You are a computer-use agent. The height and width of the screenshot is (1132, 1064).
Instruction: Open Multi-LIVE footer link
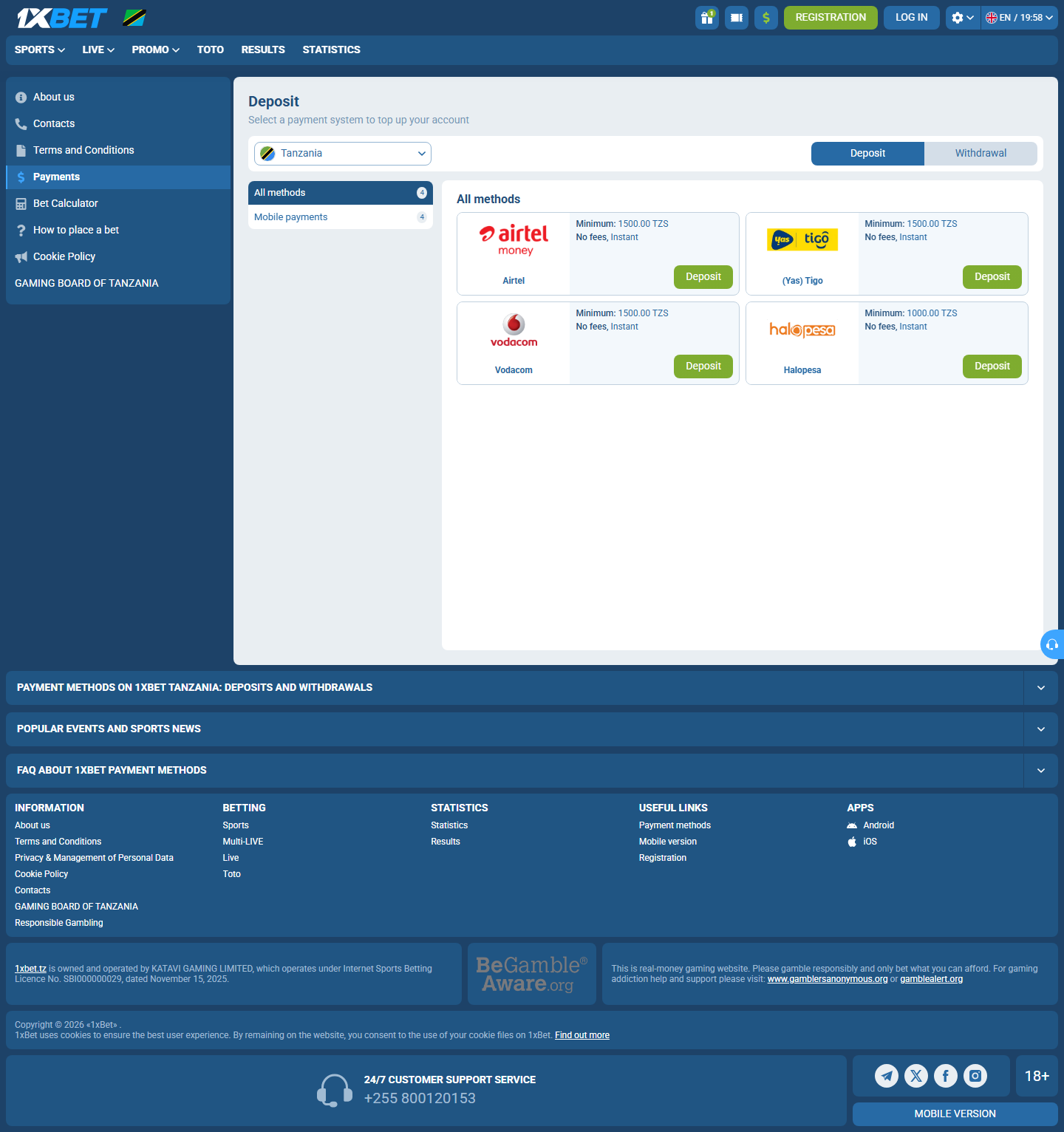click(x=243, y=842)
